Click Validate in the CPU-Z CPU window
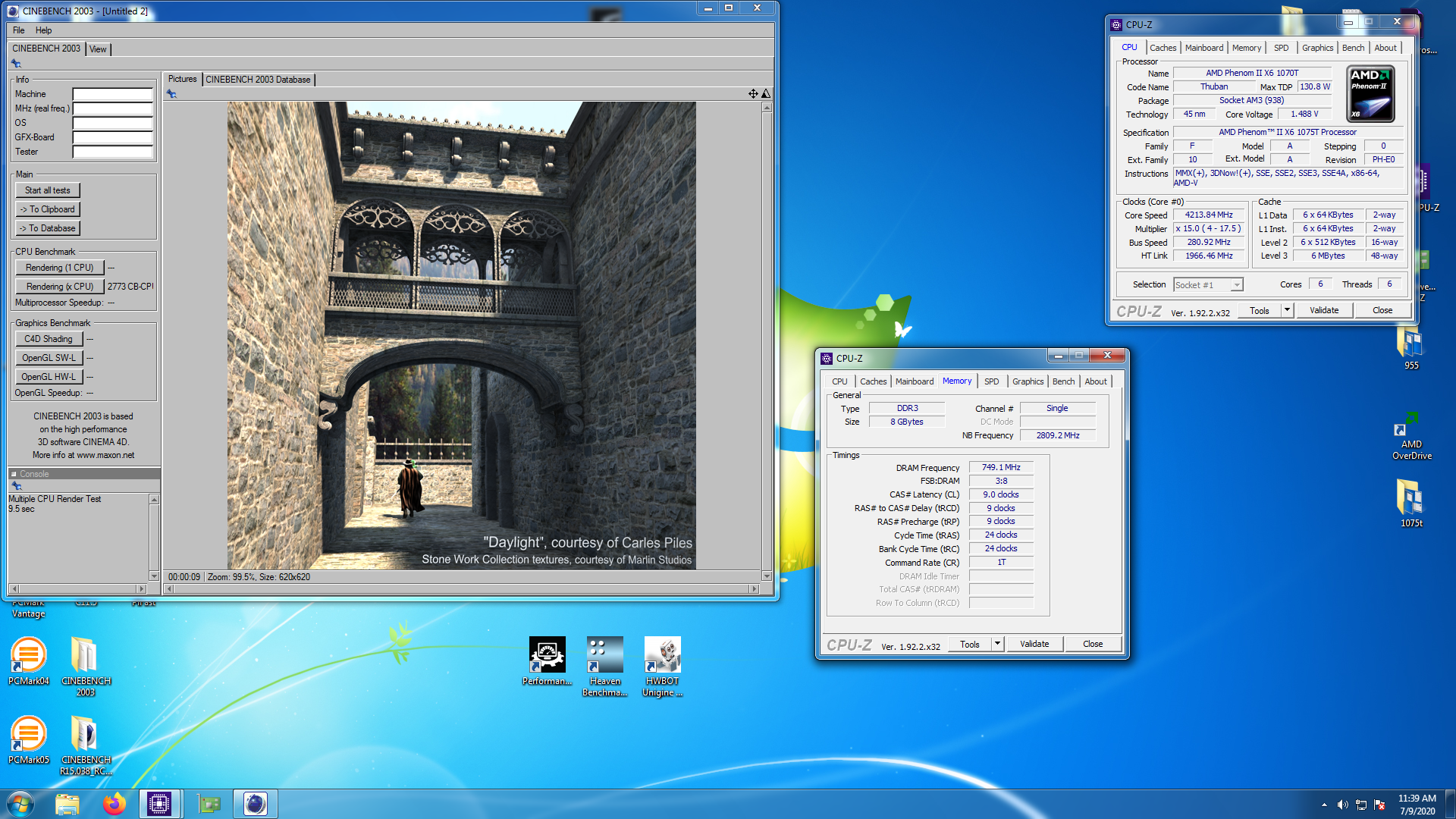1456x819 pixels. [1324, 310]
